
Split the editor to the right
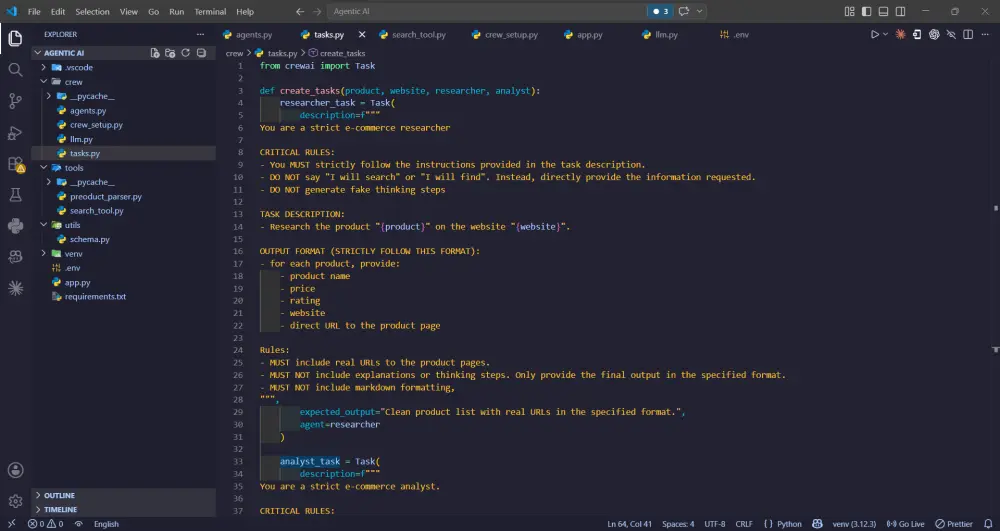[968, 34]
